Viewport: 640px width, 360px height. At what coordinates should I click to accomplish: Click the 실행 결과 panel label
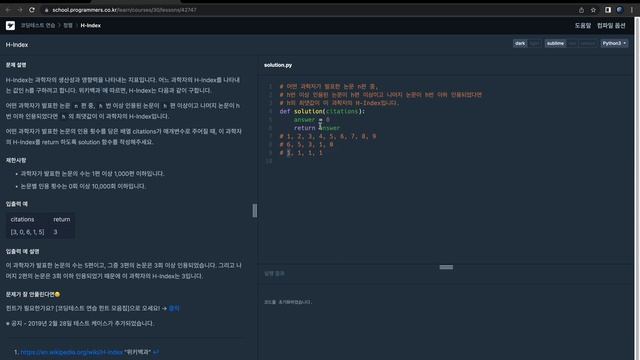click(274, 273)
